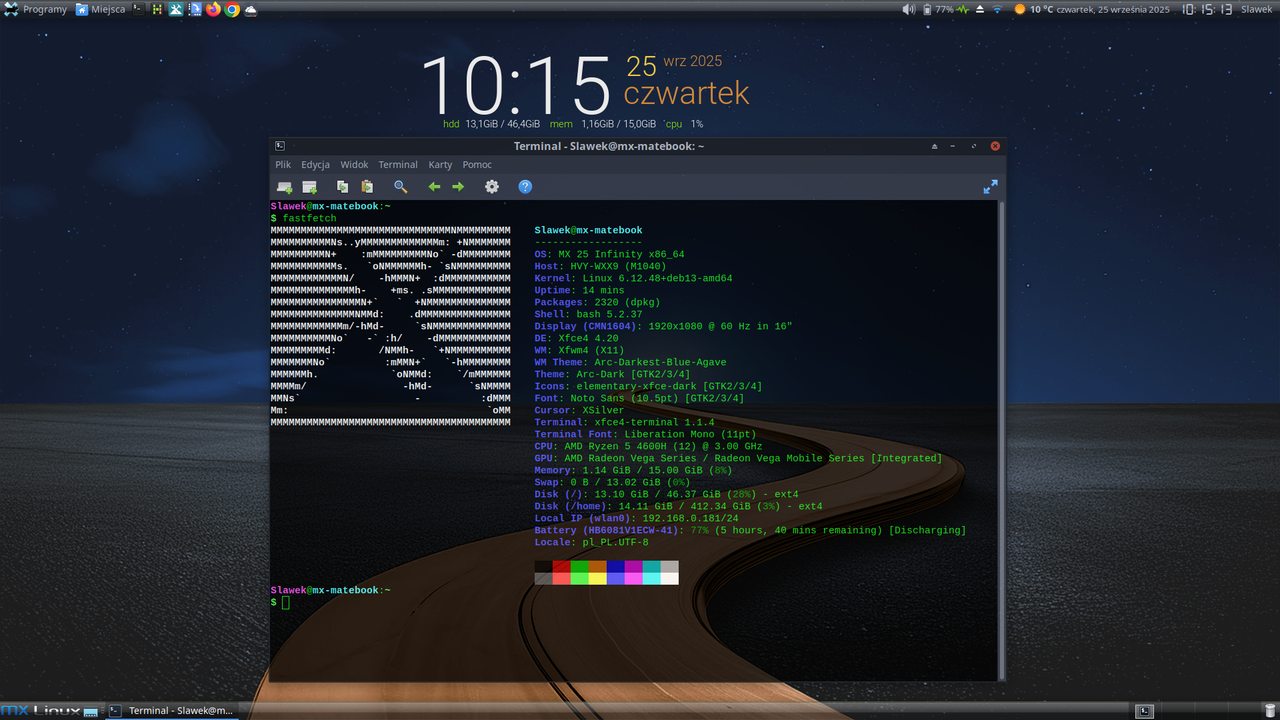Click the green color block
Image resolution: width=1280 pixels, height=720 pixels.
click(580, 566)
